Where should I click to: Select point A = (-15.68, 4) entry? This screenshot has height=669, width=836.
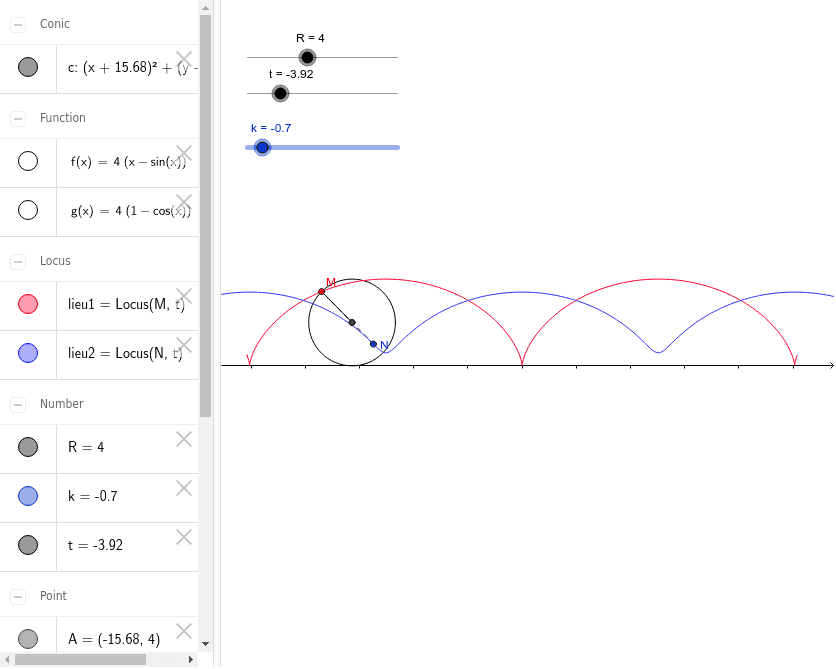click(x=114, y=639)
